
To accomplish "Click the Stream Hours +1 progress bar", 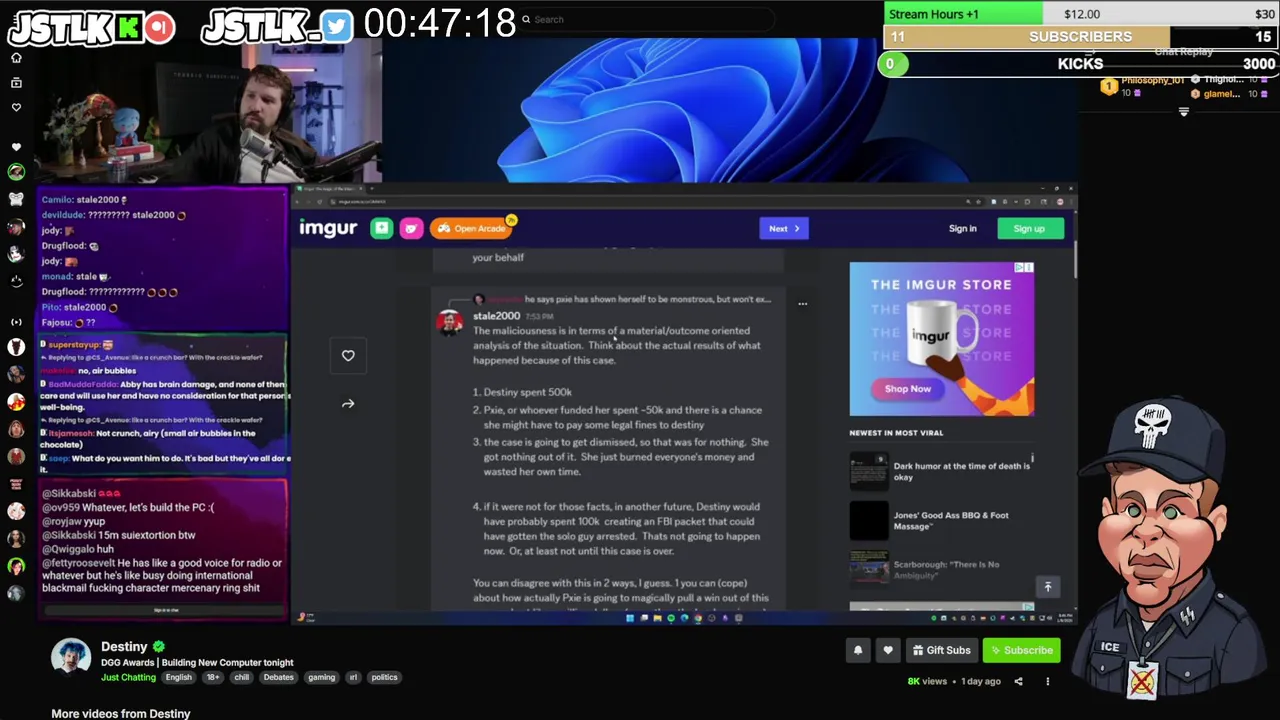I will pyautogui.click(x=1081, y=14).
